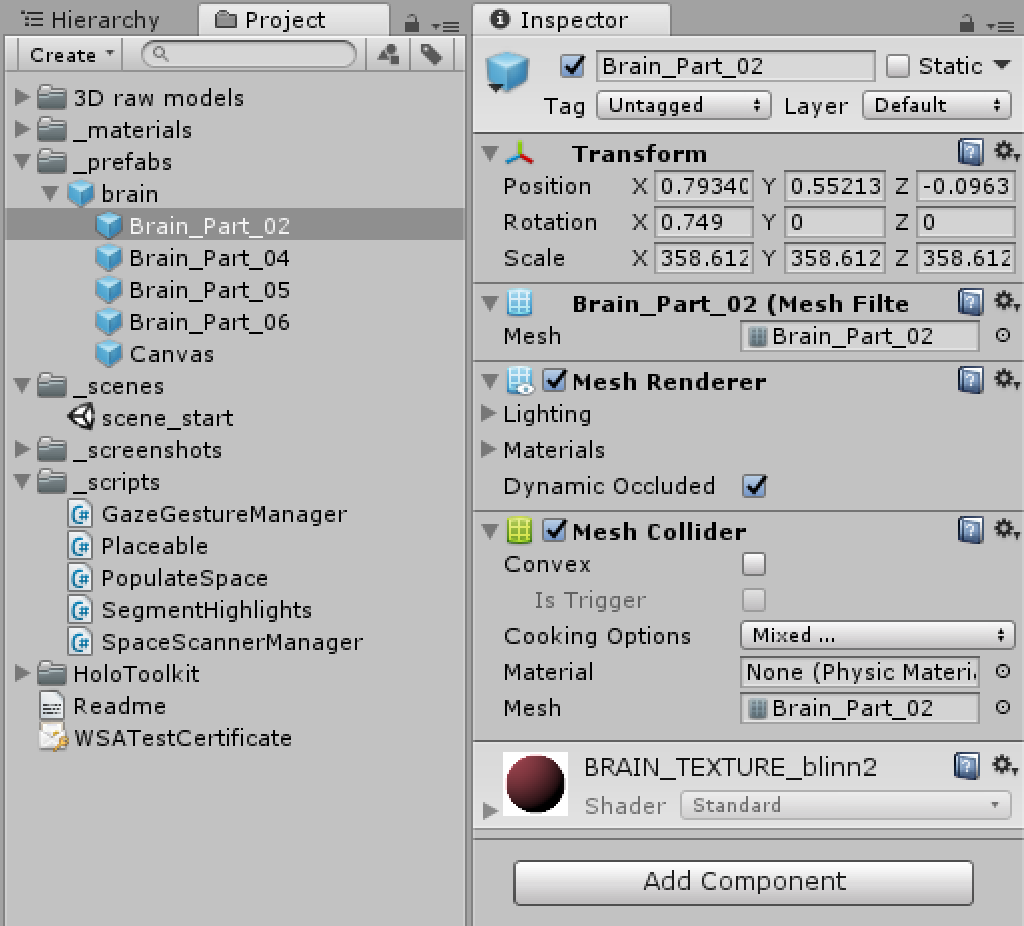
Task: Open the Tag dropdown showing Untagged
Action: (683, 105)
